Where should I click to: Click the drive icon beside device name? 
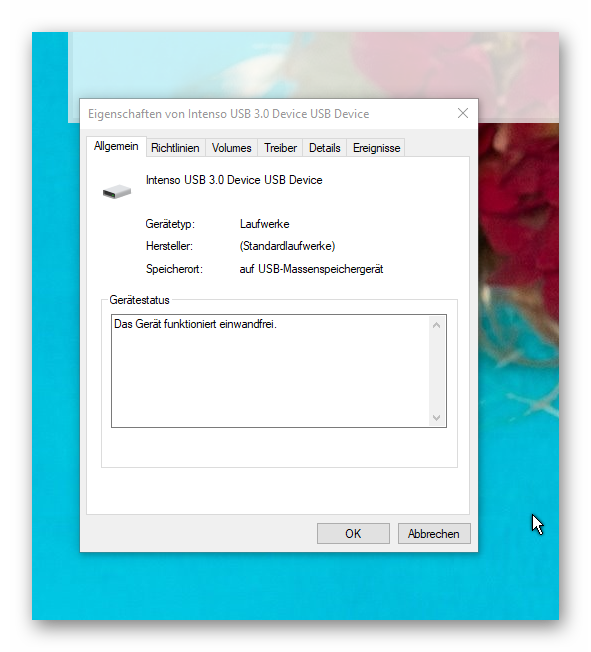(x=117, y=192)
